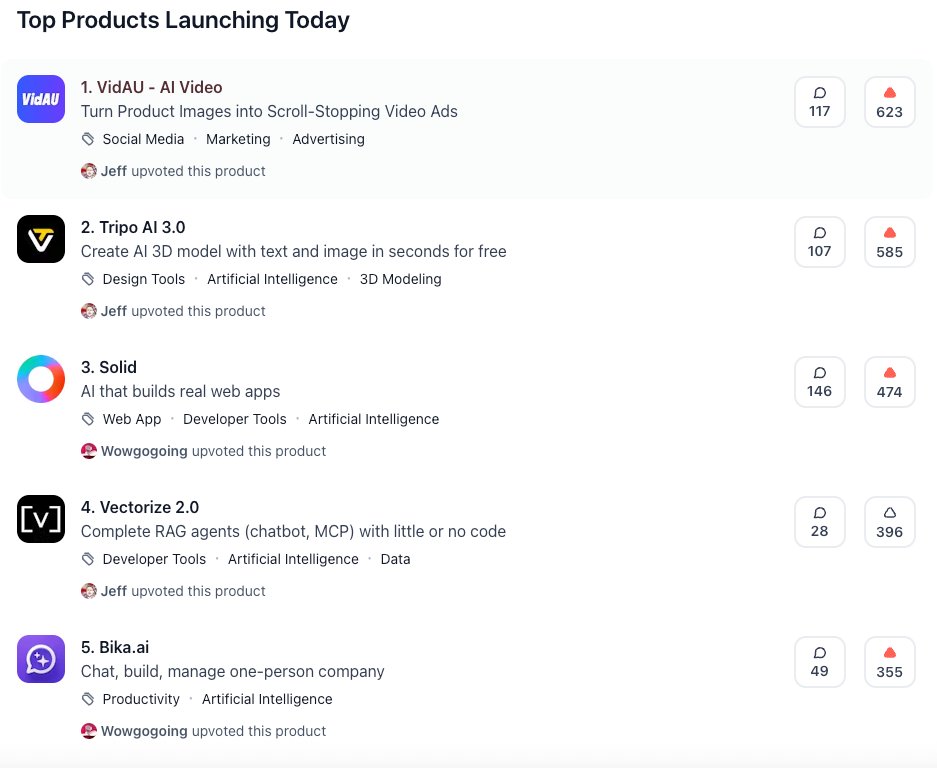Viewport: 937px width, 768px height.
Task: Click the Bika.ai purple chat logo
Action: [x=41, y=659]
